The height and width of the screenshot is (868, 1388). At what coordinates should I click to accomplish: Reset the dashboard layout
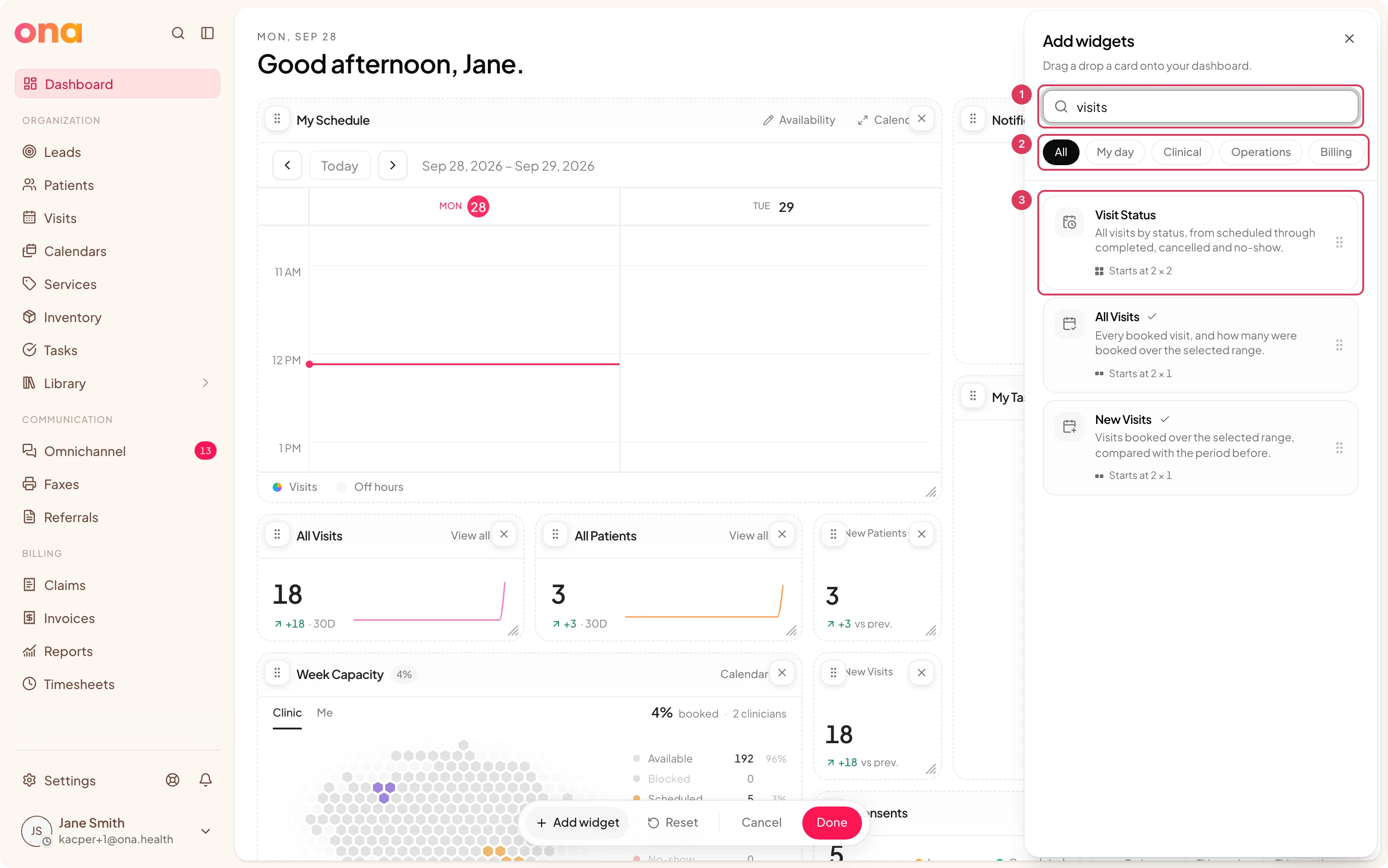[x=673, y=822]
